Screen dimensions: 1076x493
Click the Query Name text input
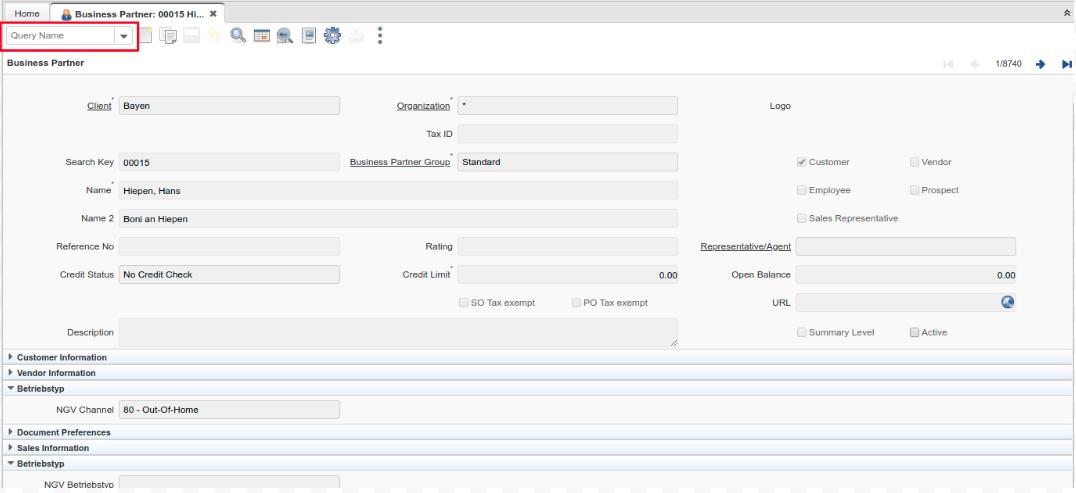(x=60, y=36)
